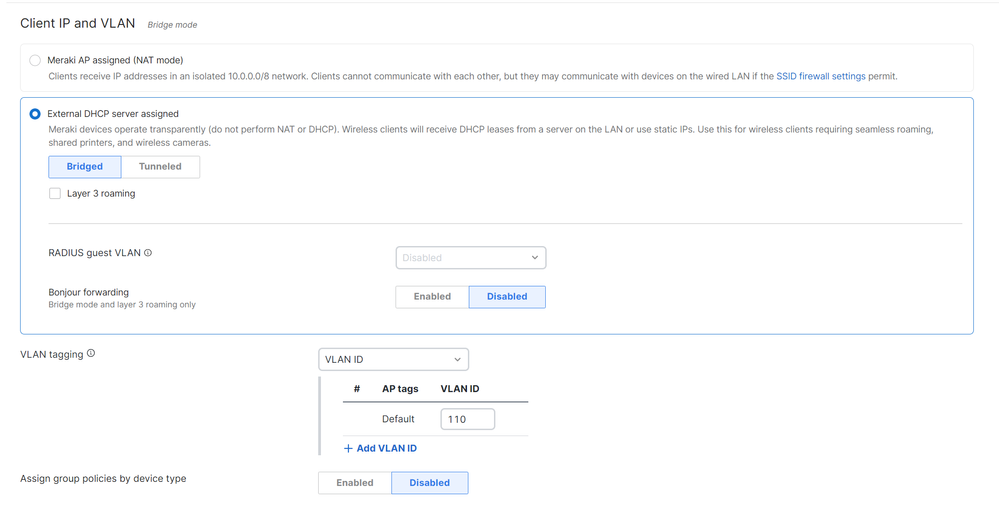Switch to Tunneled mode
The width and height of the screenshot is (999, 520).
click(161, 166)
